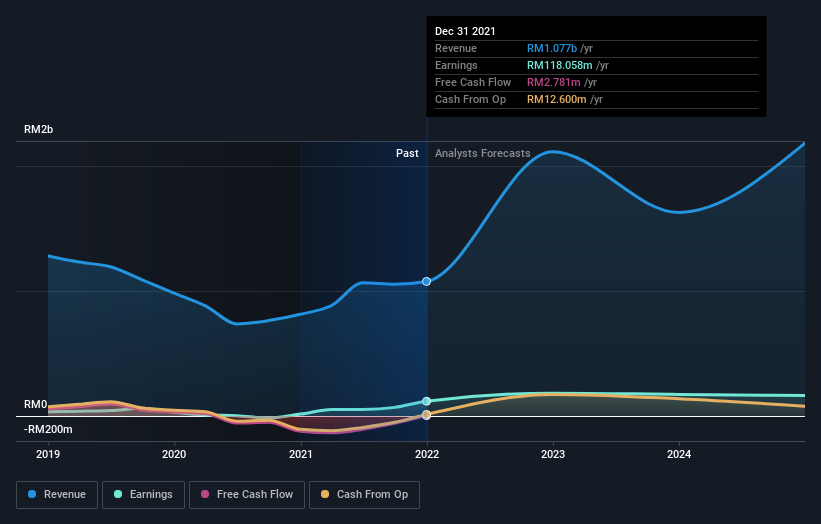Click the tooltip Free Cash Flow row label
The width and height of the screenshot is (821, 524).
click(x=473, y=82)
